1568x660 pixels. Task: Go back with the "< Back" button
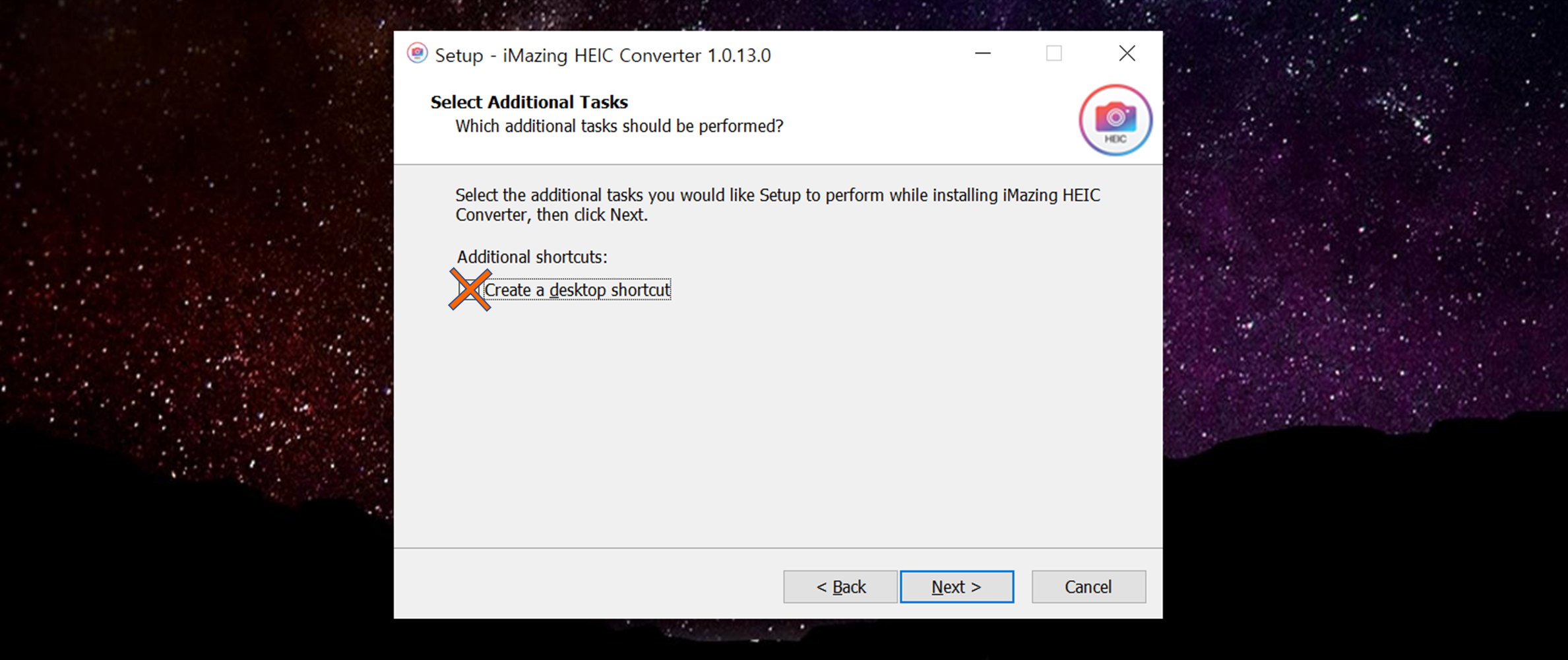coord(840,587)
